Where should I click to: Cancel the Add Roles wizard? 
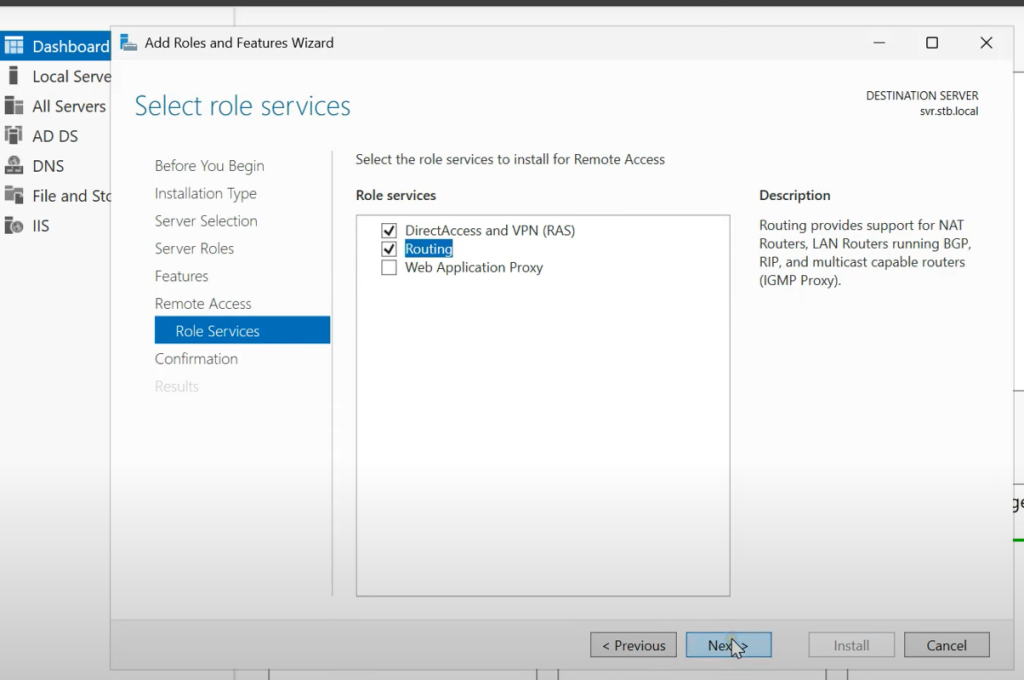click(946, 644)
